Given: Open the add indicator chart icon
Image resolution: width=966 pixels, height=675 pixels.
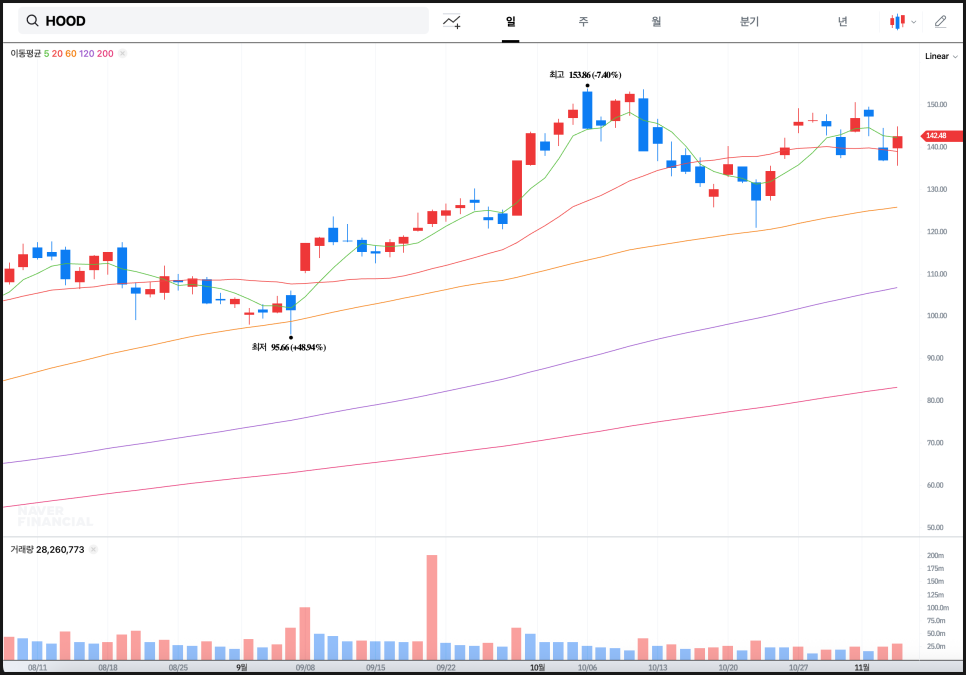Looking at the screenshot, I should (x=452, y=21).
